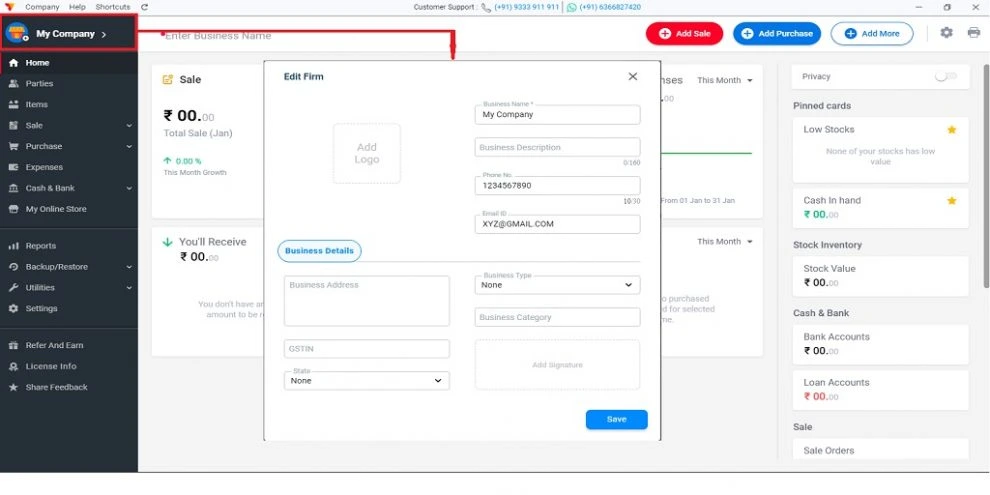The height and width of the screenshot is (495, 990).
Task: Expand the Purchase submenu chevron
Action: [129, 146]
